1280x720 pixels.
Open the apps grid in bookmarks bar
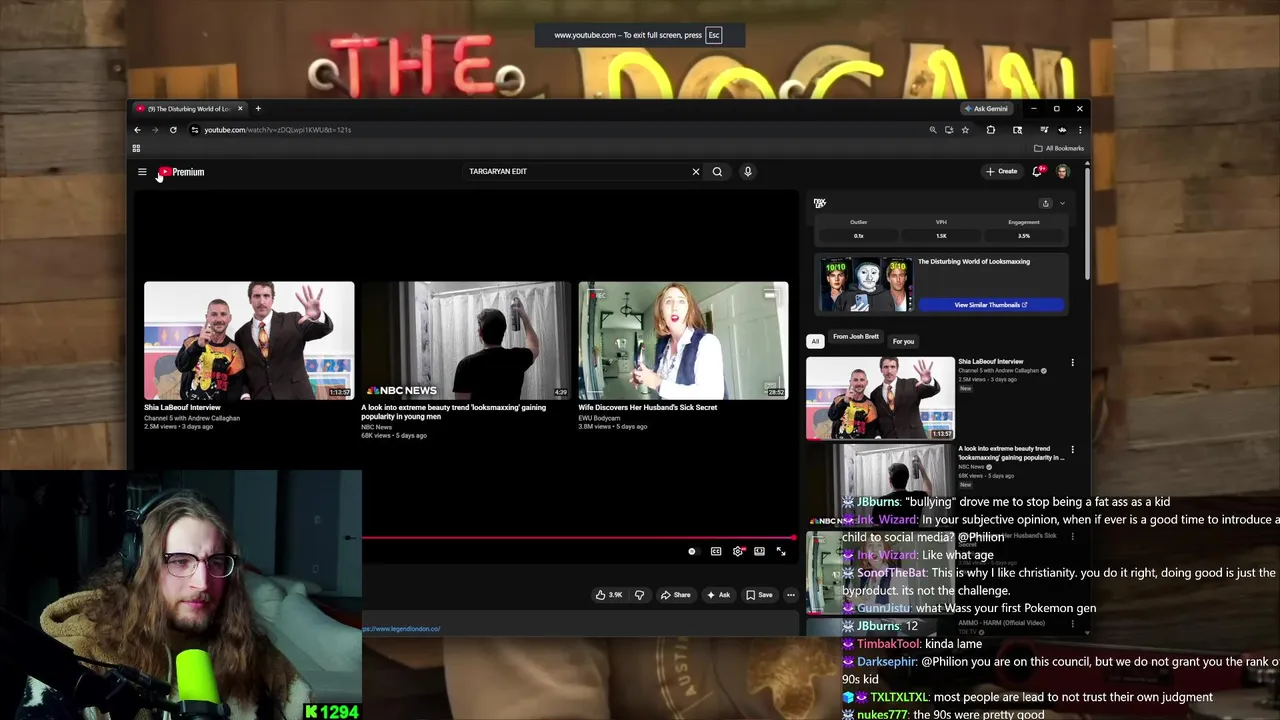click(x=136, y=148)
